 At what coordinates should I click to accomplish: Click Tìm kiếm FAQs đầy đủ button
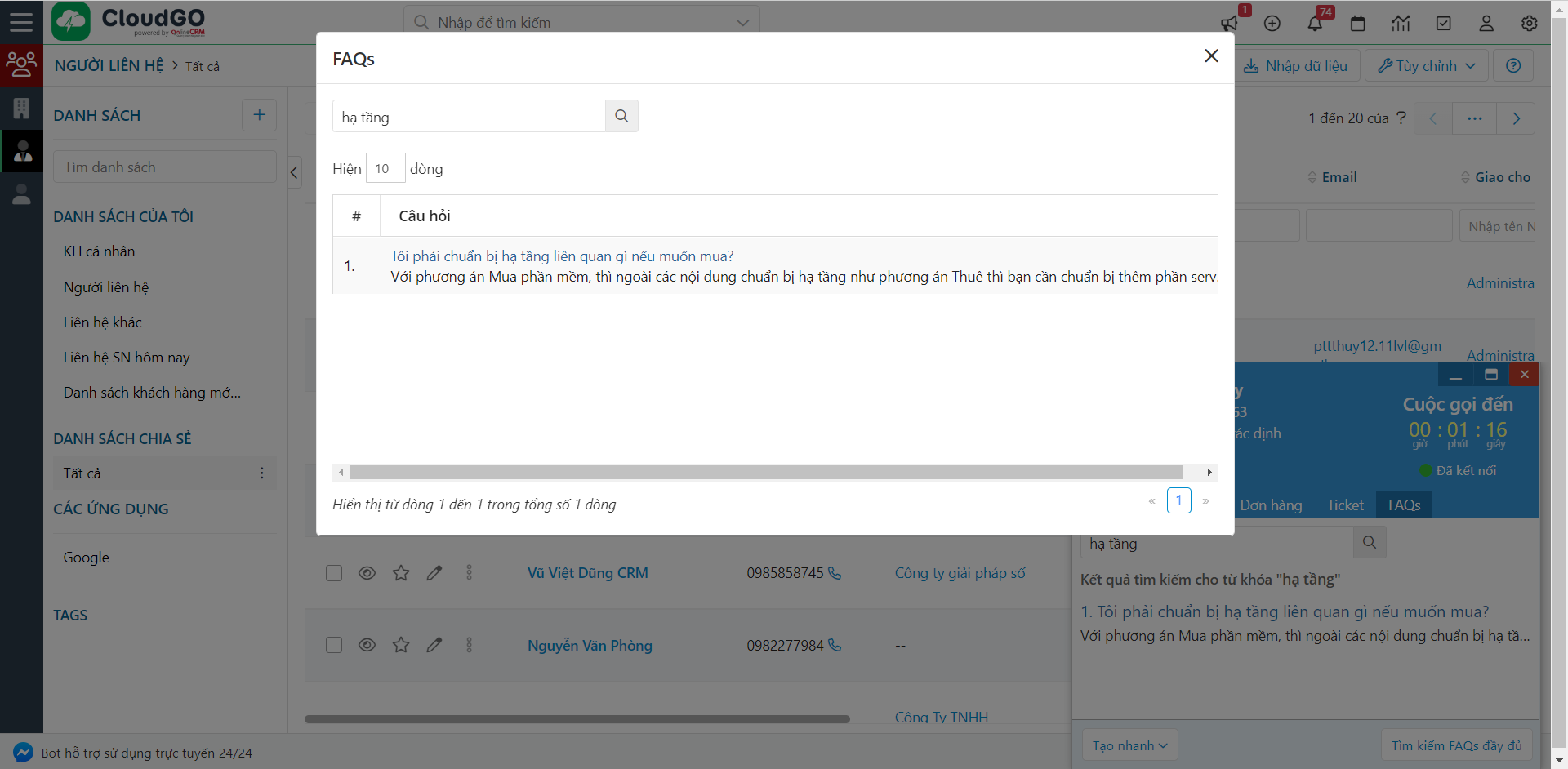(1456, 745)
